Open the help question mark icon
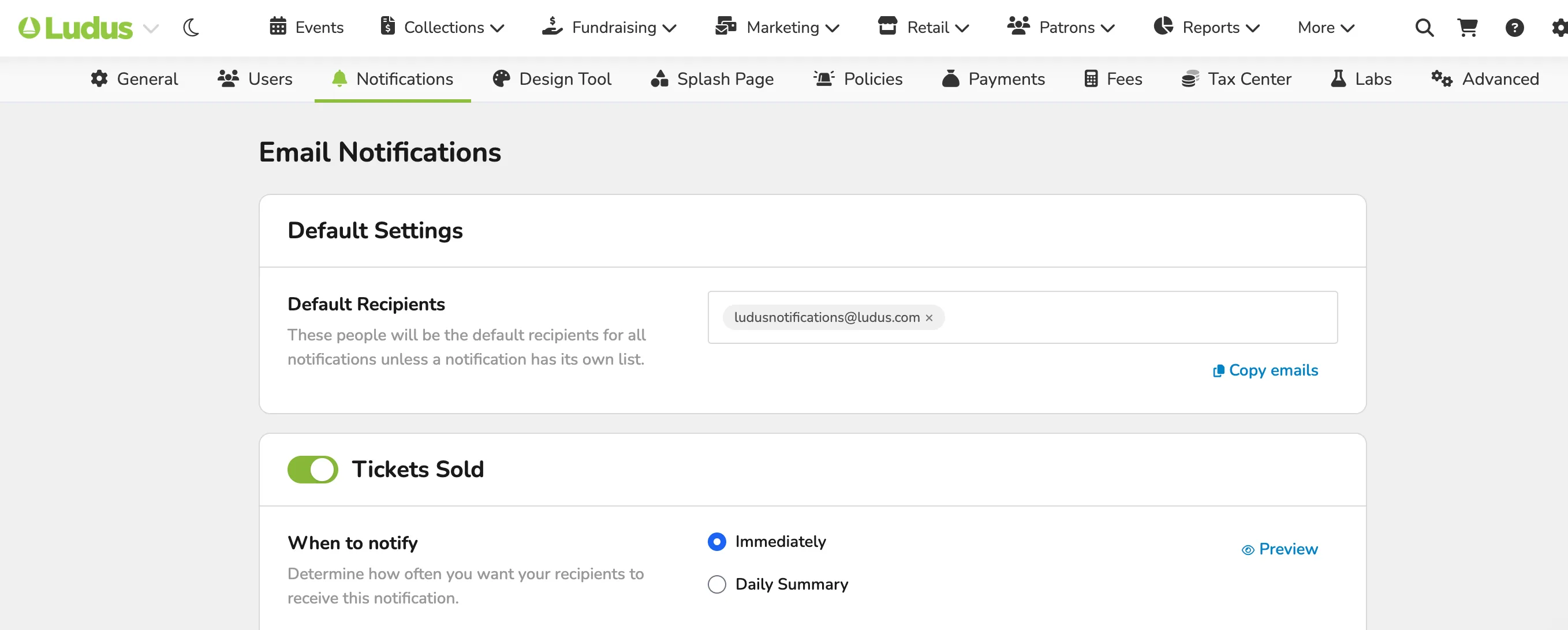 [x=1514, y=28]
